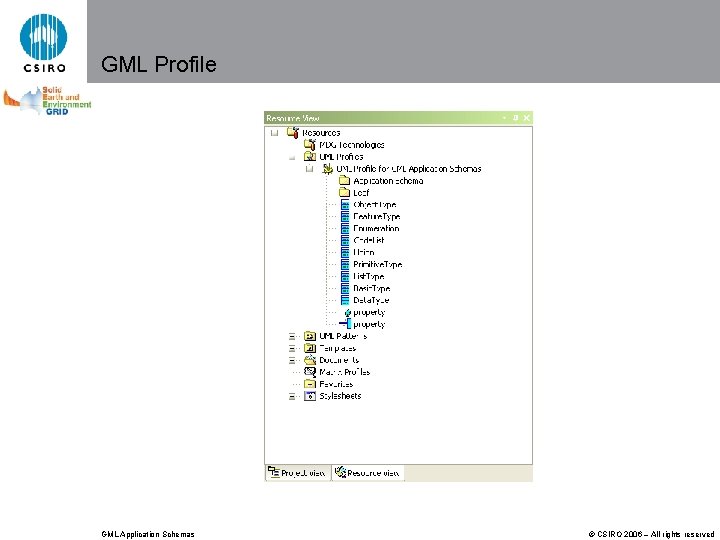Expand the Stylesheets node

(292, 396)
